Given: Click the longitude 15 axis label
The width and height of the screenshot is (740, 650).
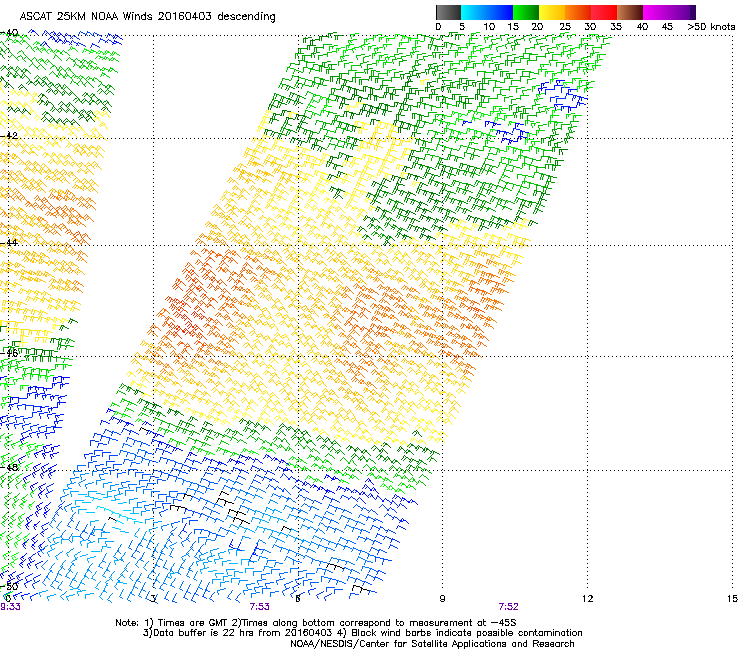Looking at the screenshot, I should pyautogui.click(x=732, y=599).
